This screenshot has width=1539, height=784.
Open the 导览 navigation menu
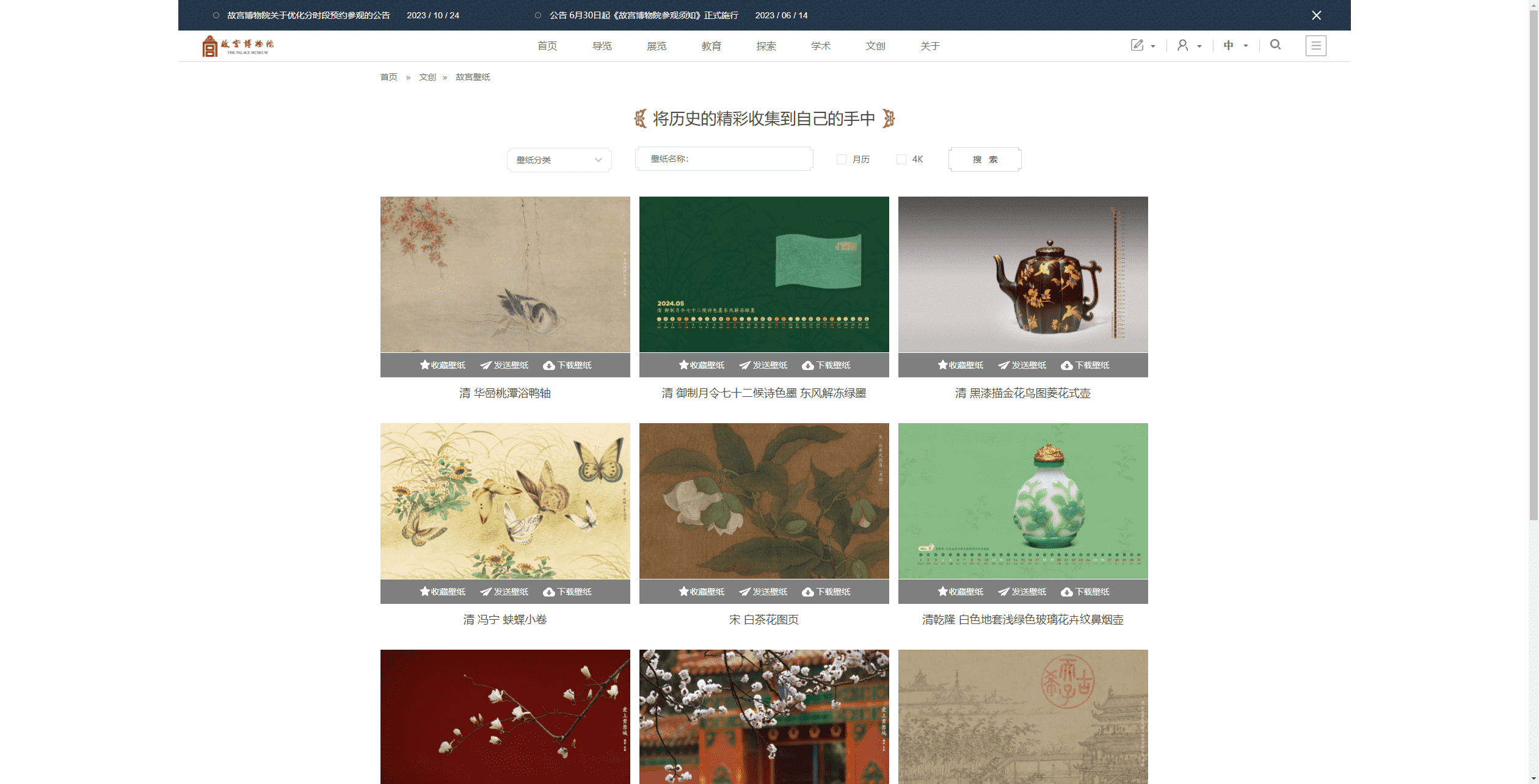coord(602,46)
